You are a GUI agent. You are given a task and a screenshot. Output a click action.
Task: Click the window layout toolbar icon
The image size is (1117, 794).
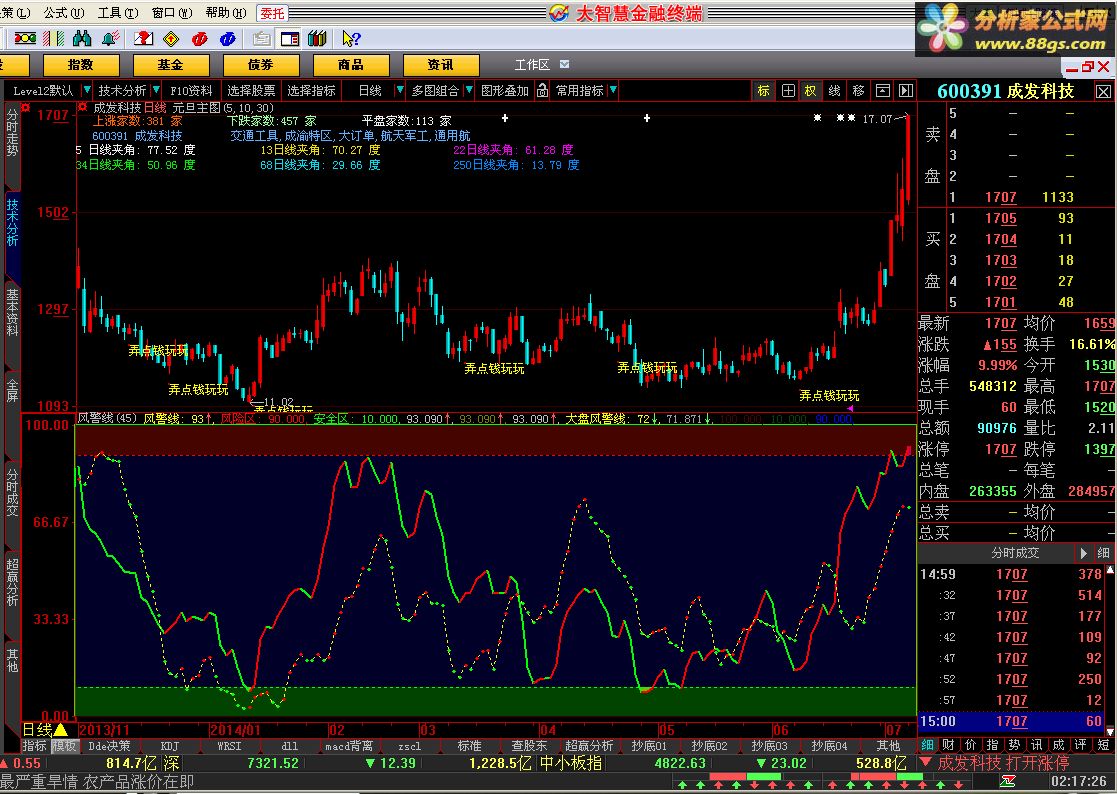[x=289, y=38]
